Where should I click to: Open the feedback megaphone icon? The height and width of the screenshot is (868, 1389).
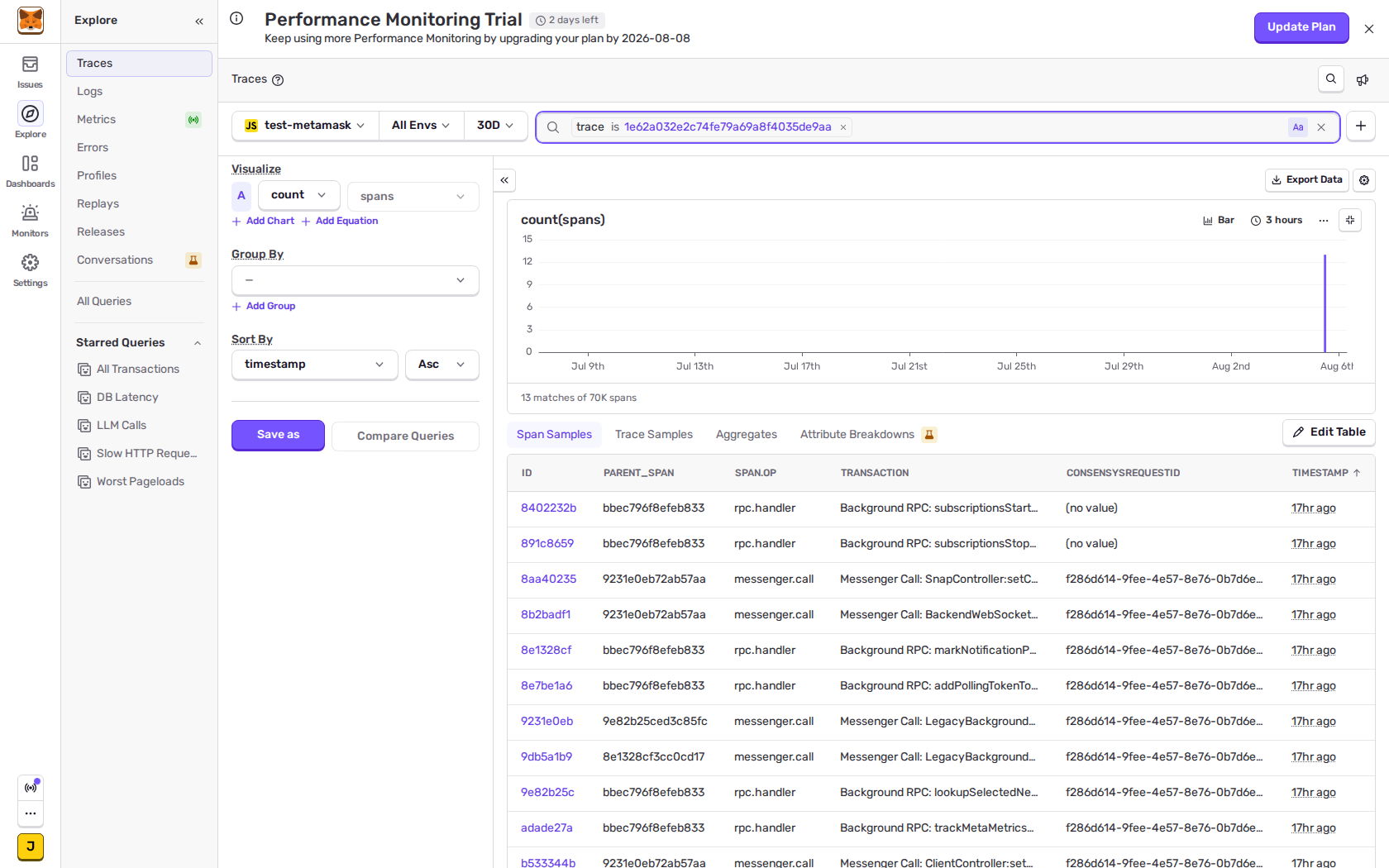pos(1363,79)
